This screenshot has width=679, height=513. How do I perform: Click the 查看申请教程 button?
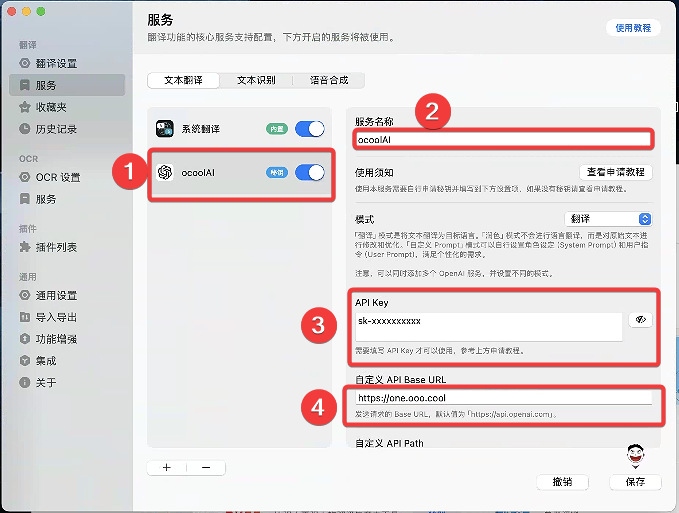pos(615,172)
